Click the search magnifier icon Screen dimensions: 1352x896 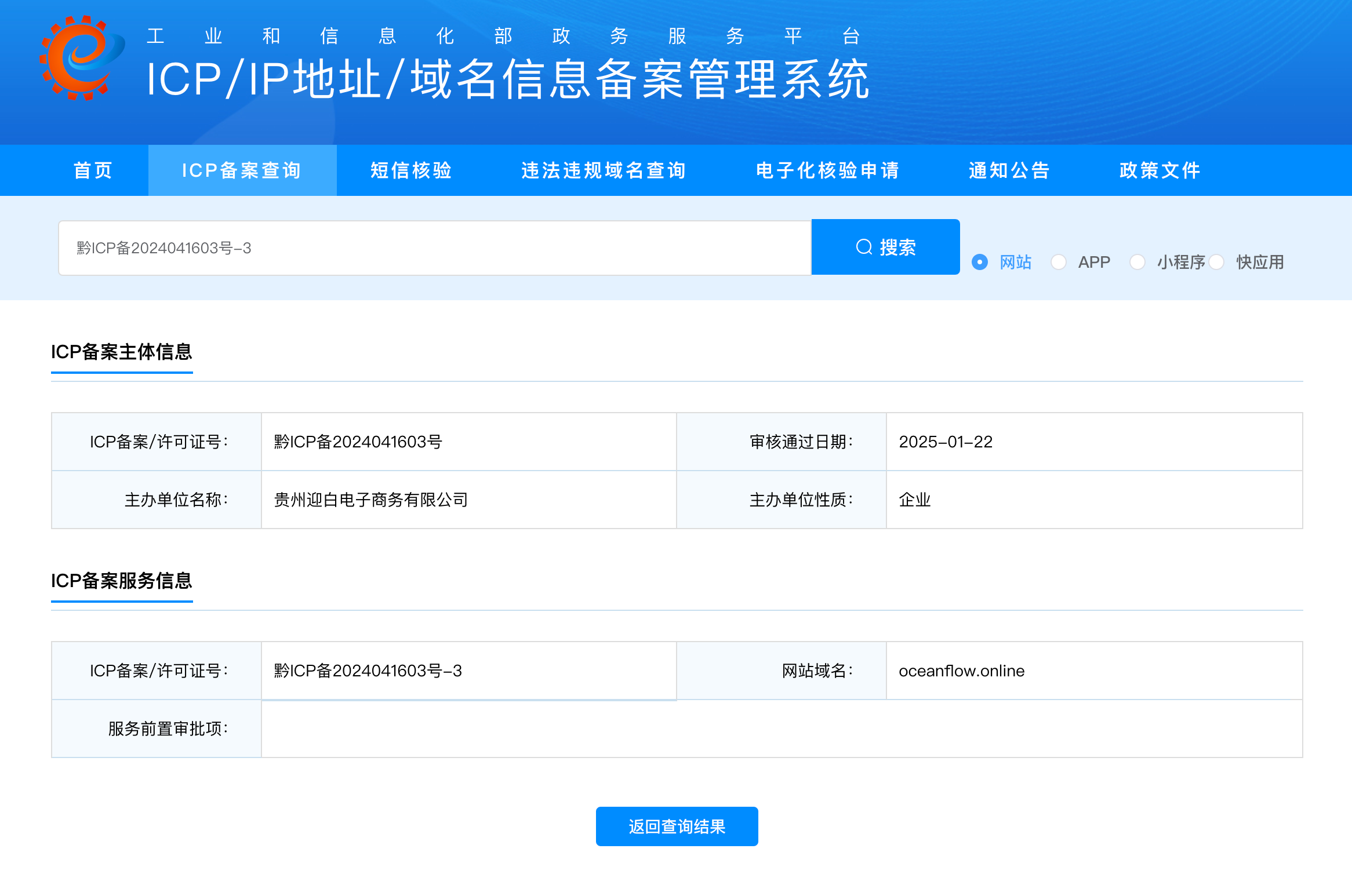pyautogui.click(x=864, y=247)
